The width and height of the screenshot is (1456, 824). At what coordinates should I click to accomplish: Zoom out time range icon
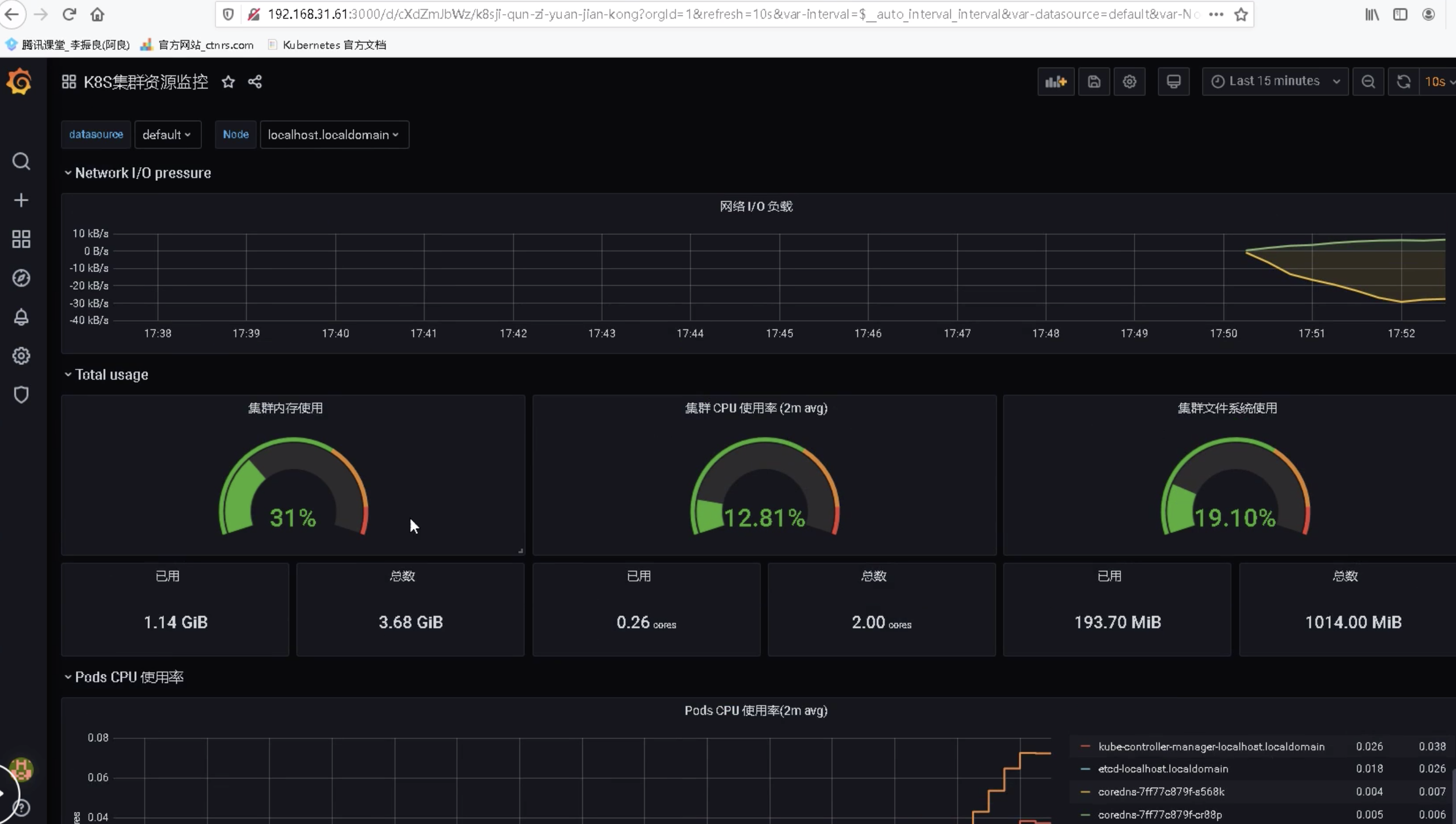pyautogui.click(x=1368, y=82)
